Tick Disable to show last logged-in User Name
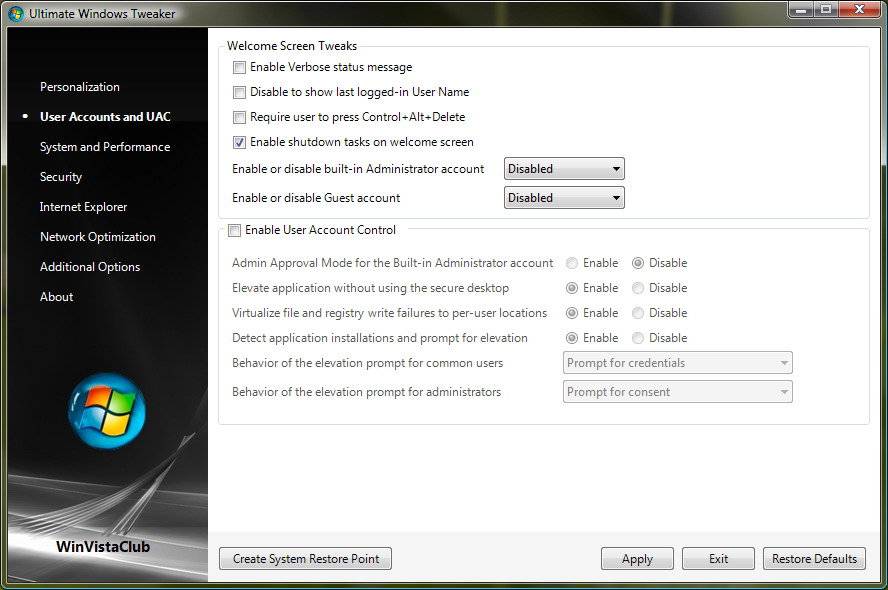 pyautogui.click(x=239, y=92)
